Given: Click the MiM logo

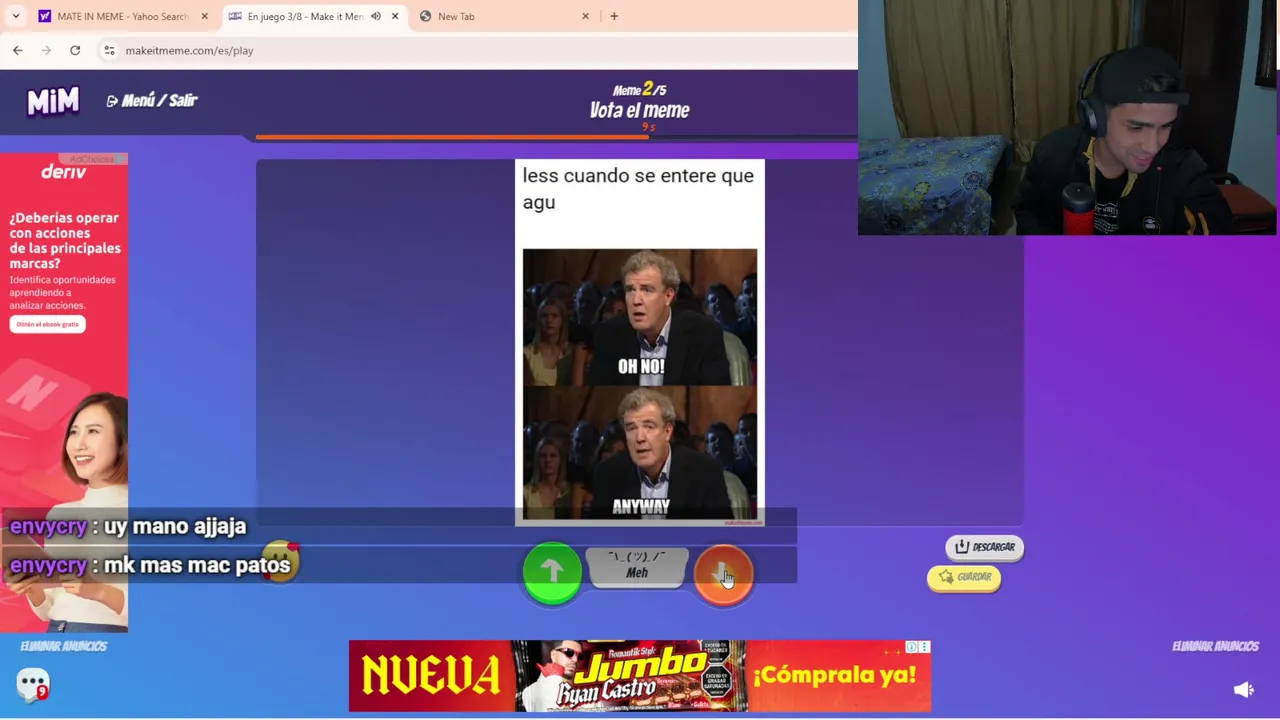Looking at the screenshot, I should (53, 100).
